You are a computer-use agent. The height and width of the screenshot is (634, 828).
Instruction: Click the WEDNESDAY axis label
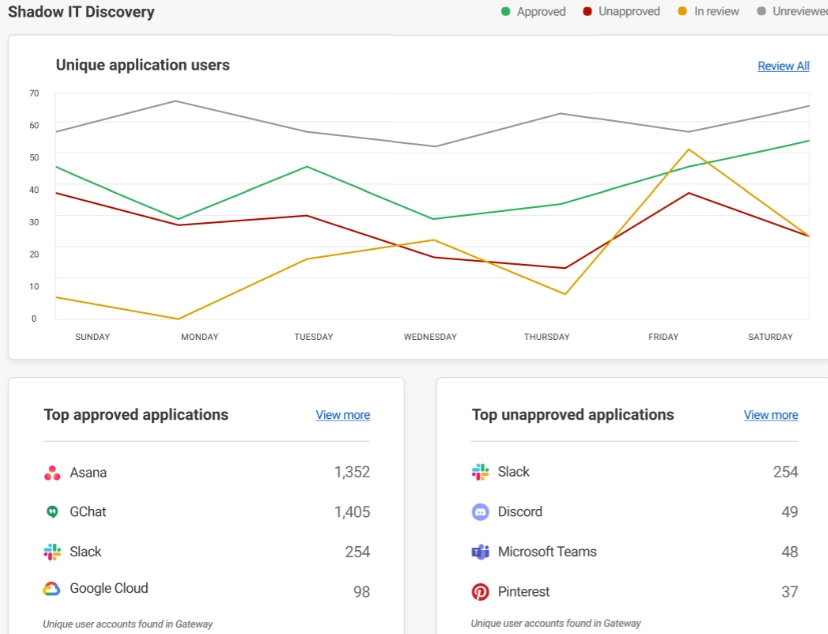(430, 337)
